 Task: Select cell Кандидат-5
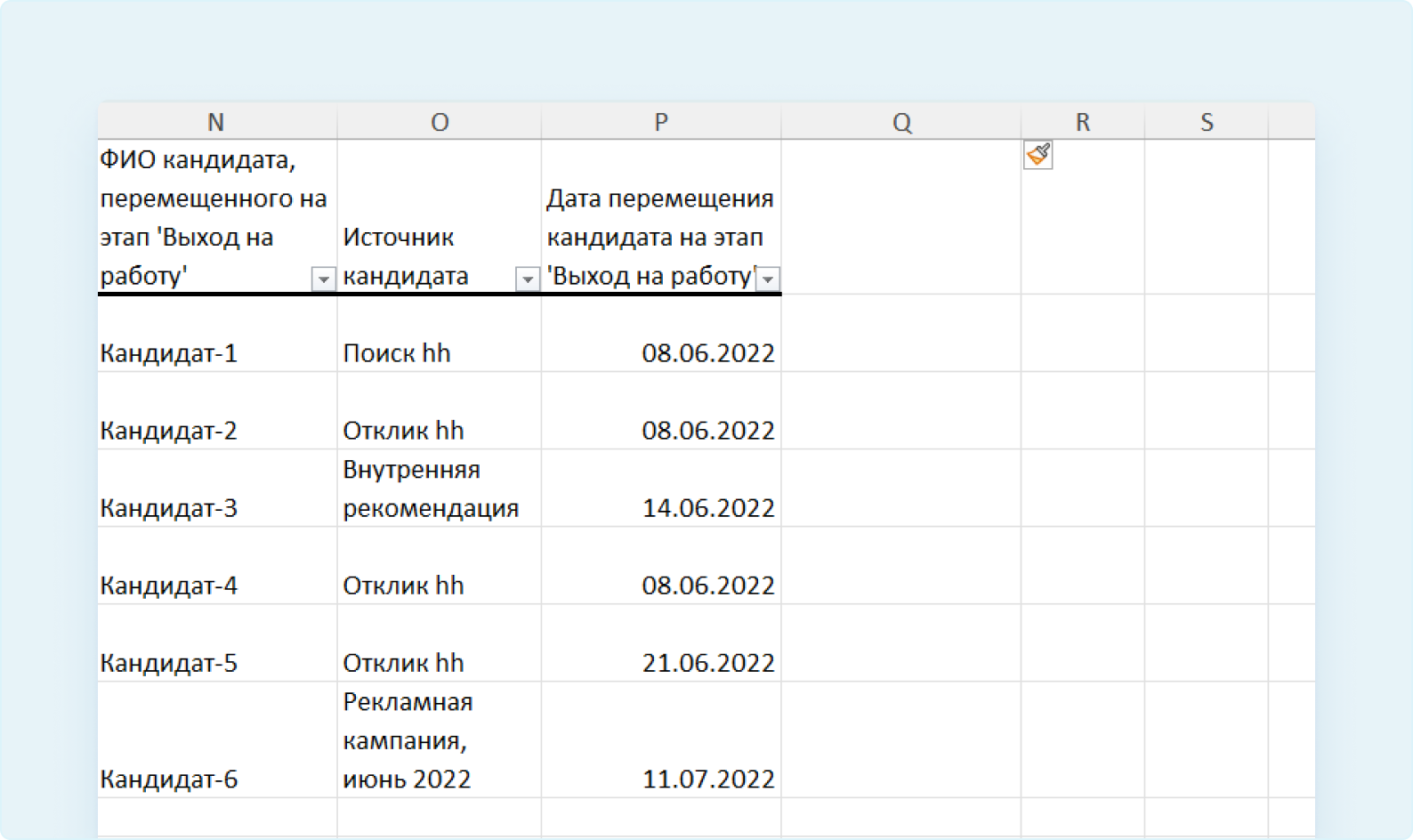pos(217,642)
